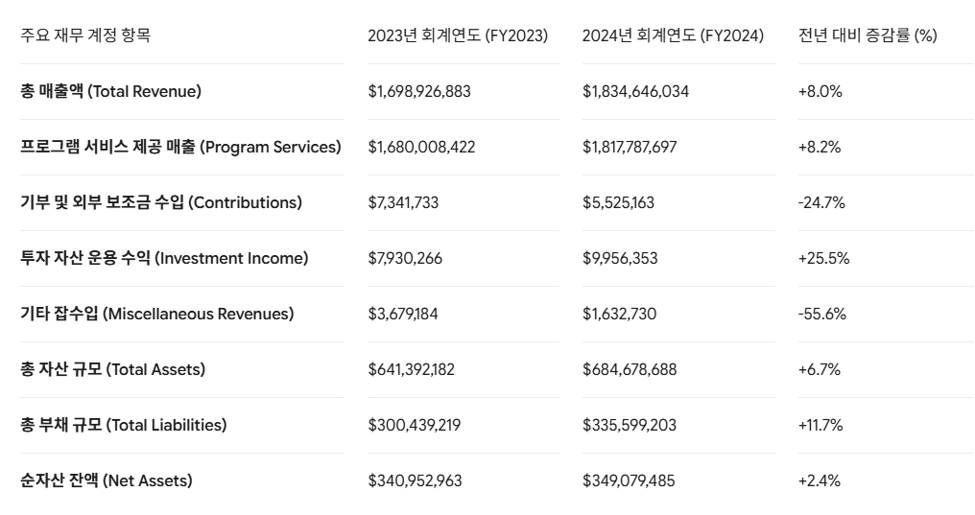The height and width of the screenshot is (515, 975).
Task: Click the value $1,817,787,697
Action: [x=629, y=147]
